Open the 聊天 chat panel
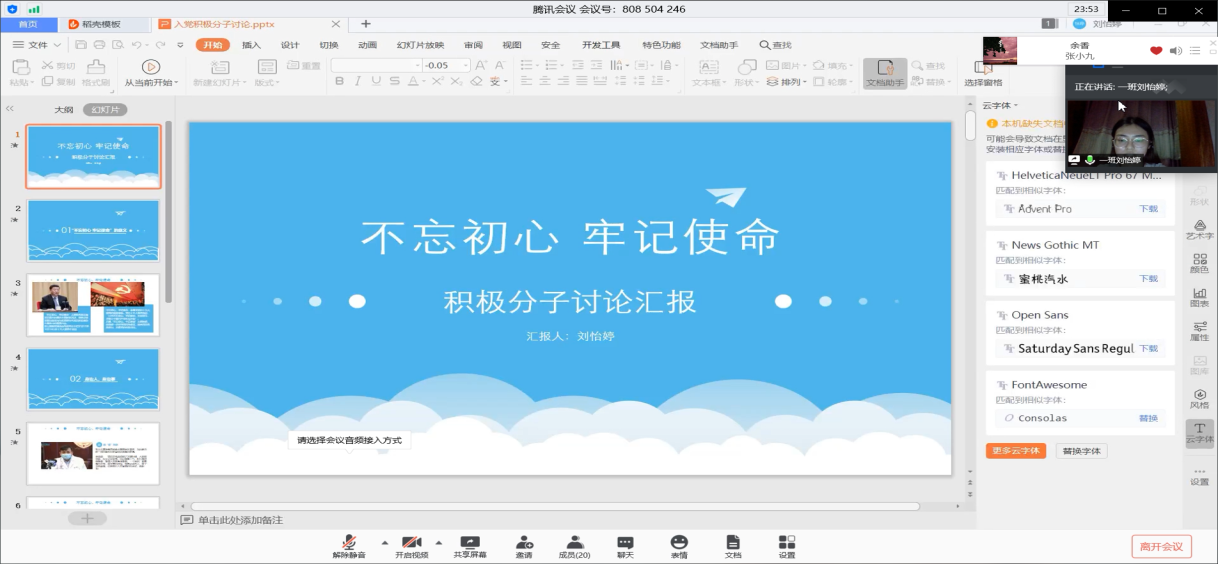Image resolution: width=1218 pixels, height=564 pixels. 625,545
